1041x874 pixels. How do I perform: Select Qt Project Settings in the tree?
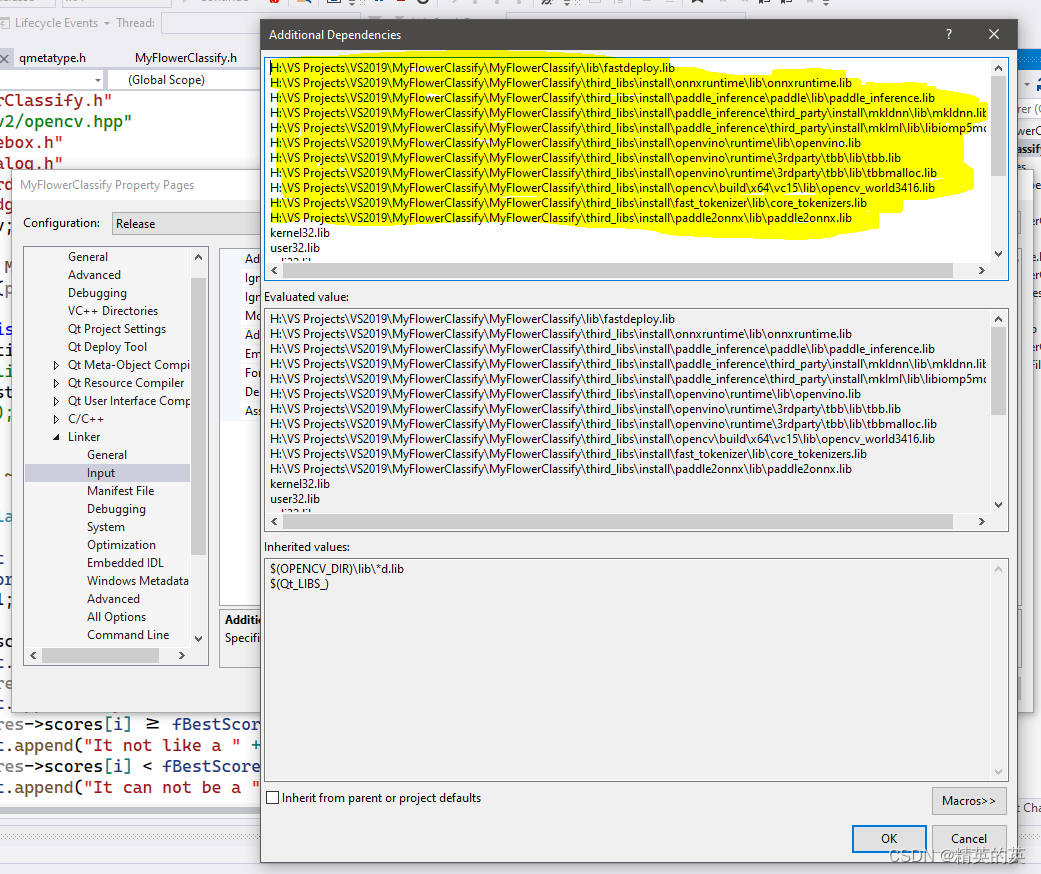pyautogui.click(x=119, y=328)
